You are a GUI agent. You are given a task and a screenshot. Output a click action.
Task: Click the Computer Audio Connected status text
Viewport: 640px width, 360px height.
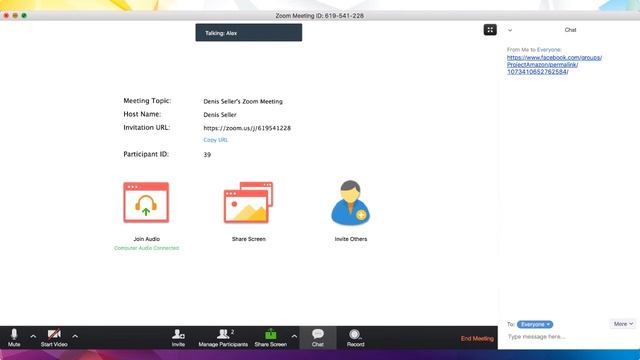click(x=147, y=248)
